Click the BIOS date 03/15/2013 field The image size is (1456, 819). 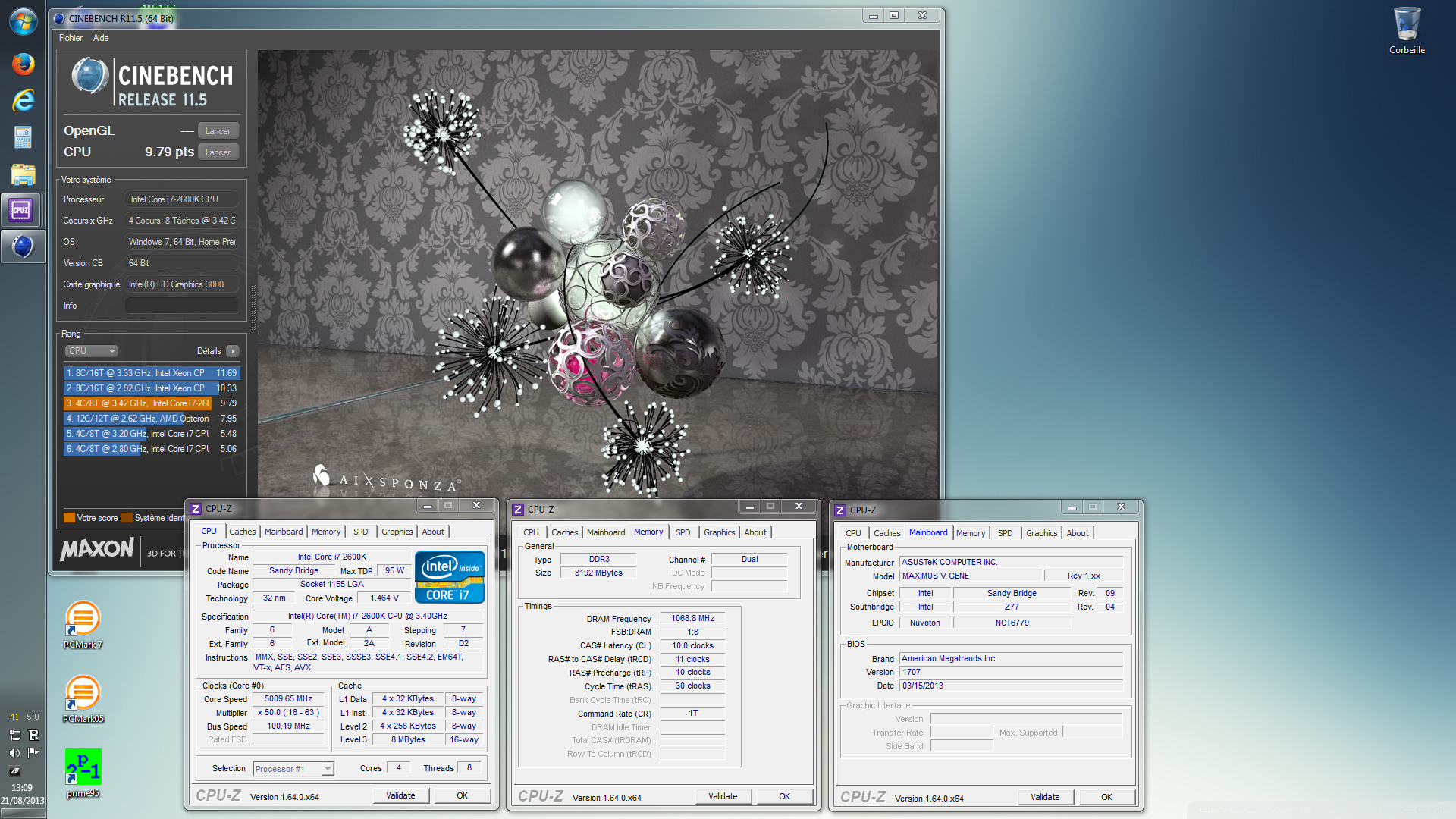pos(1011,686)
